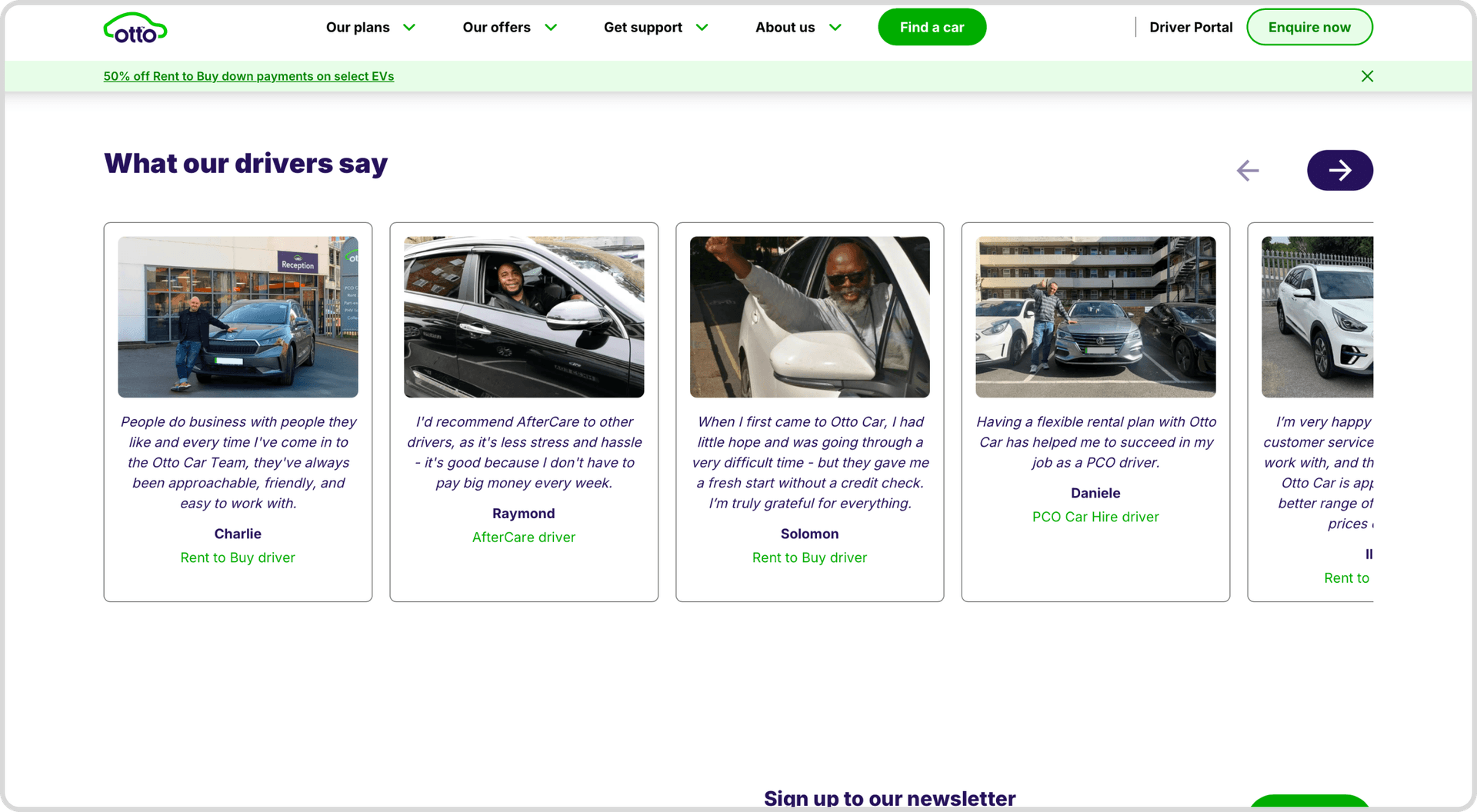
Task: Click the Otto car logo
Action: pos(135,28)
